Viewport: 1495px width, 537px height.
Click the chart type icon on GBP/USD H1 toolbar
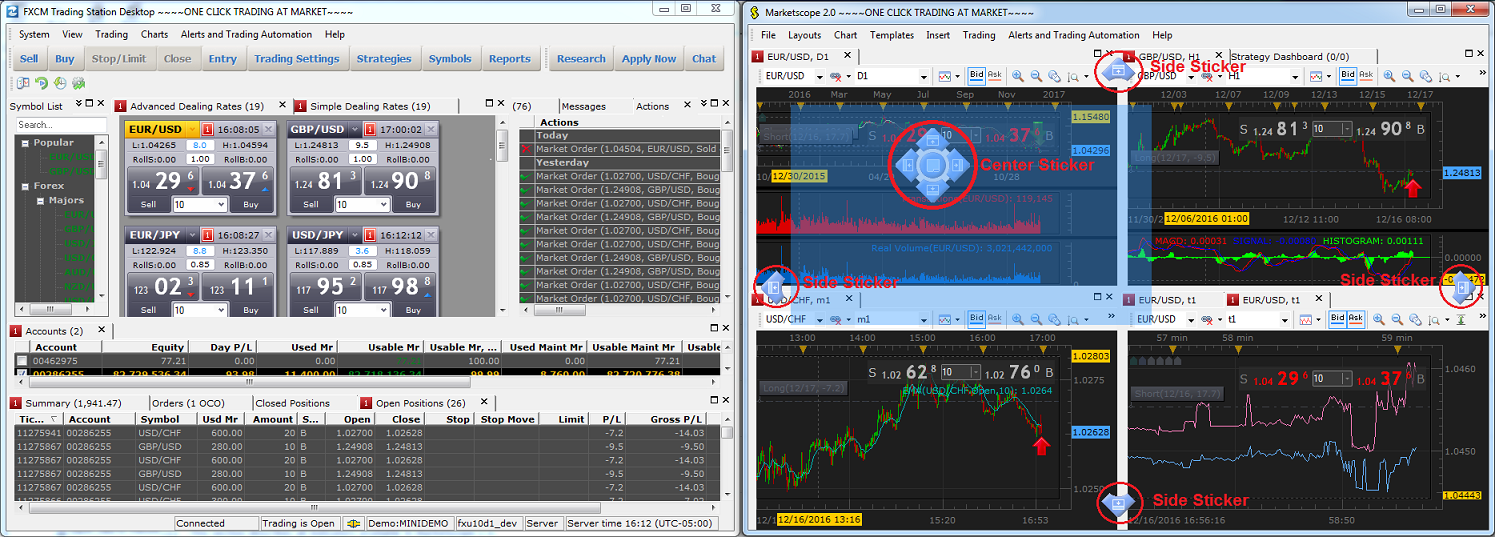tap(1316, 76)
